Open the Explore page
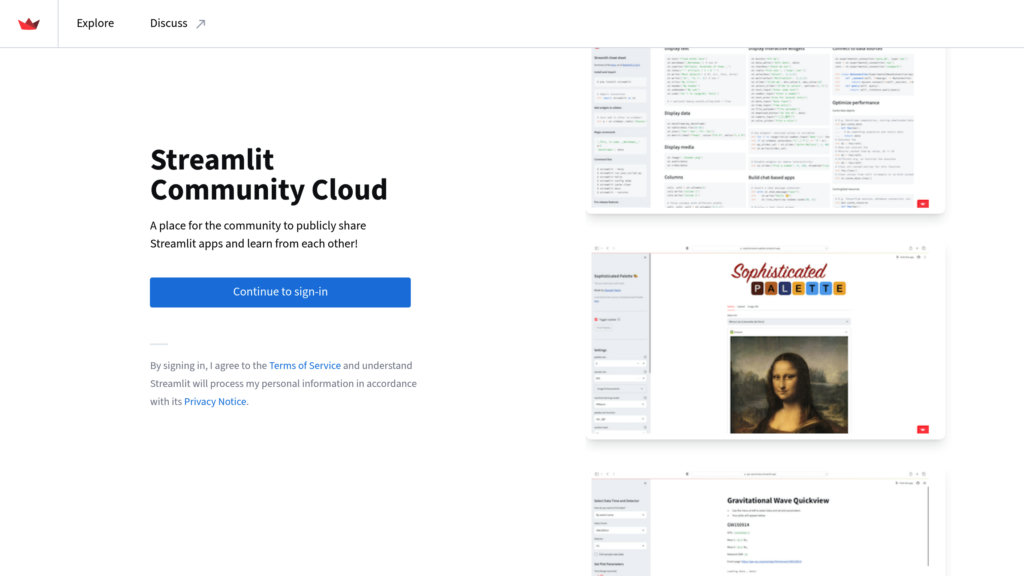 coord(95,23)
